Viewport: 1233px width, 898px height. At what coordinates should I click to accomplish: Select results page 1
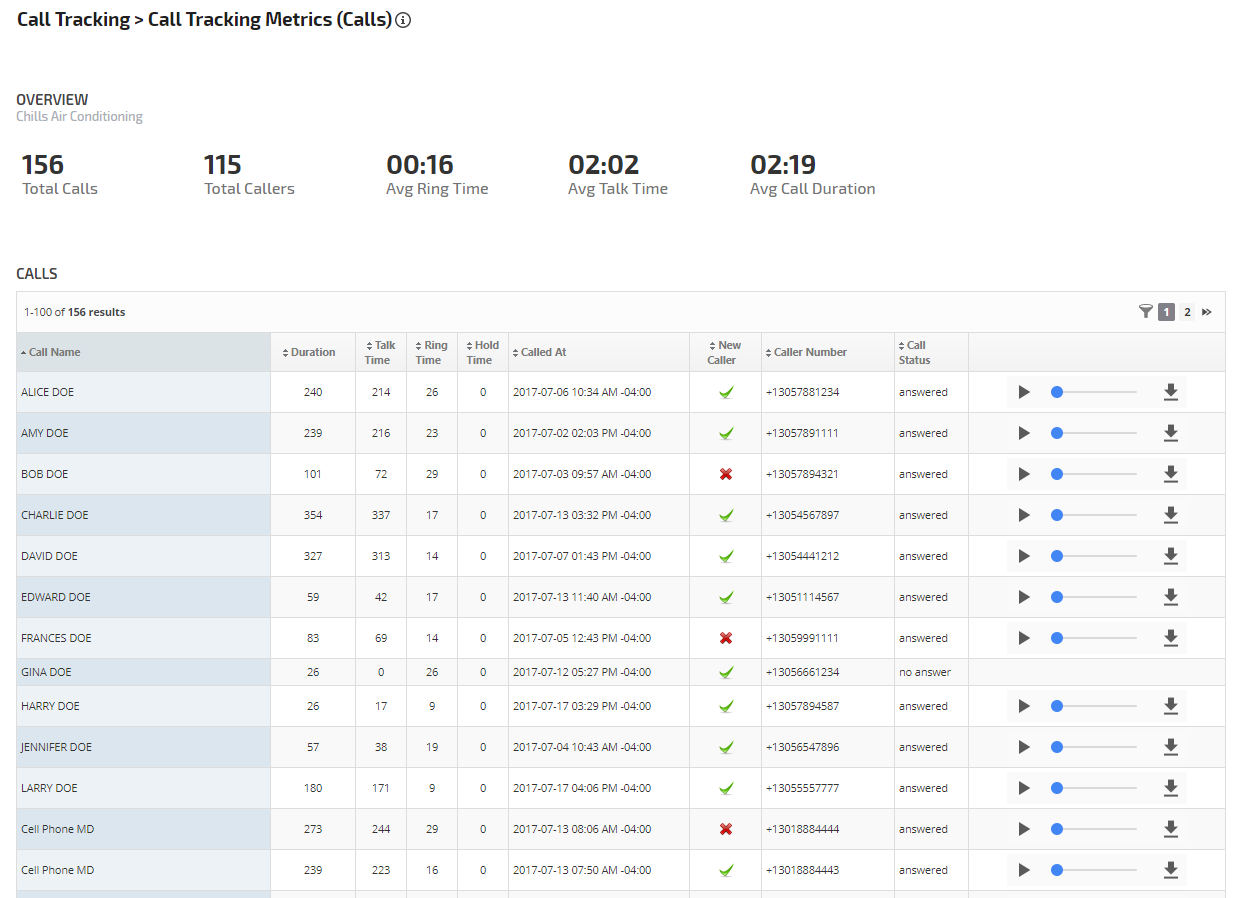coord(1166,312)
